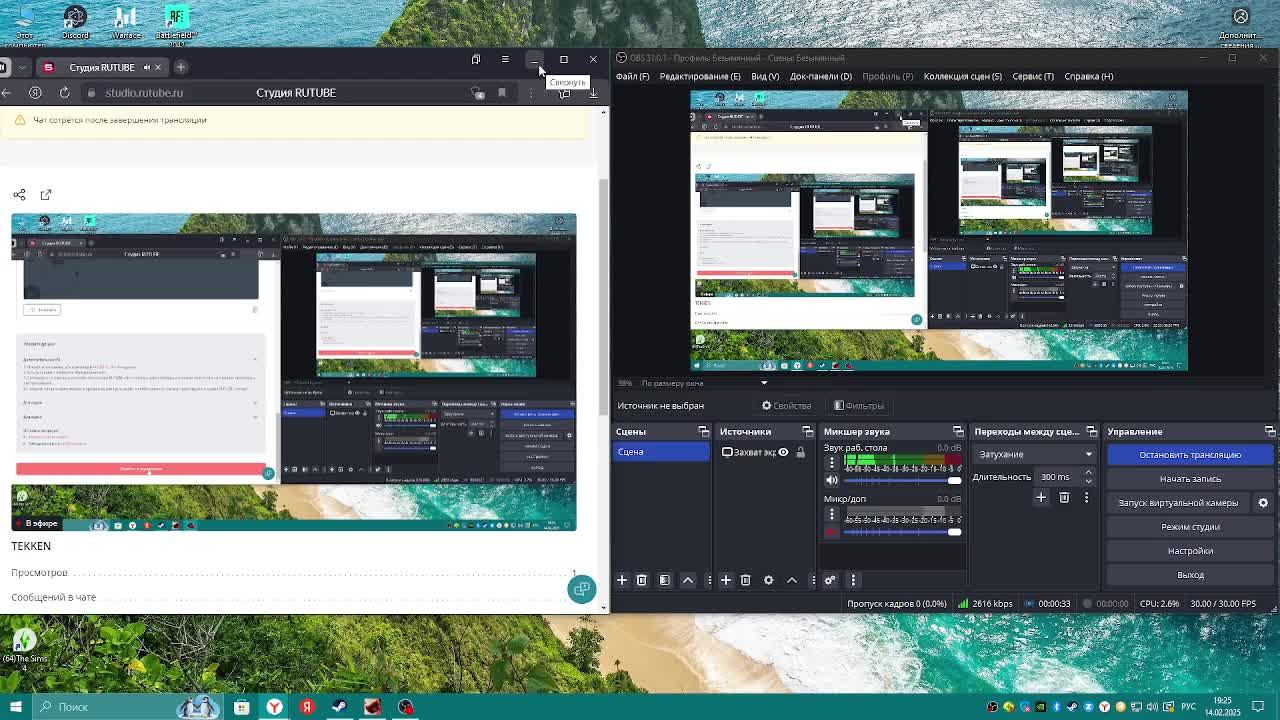
Task: Mute the Студия RUTUBE tab audio
Action: point(146,67)
